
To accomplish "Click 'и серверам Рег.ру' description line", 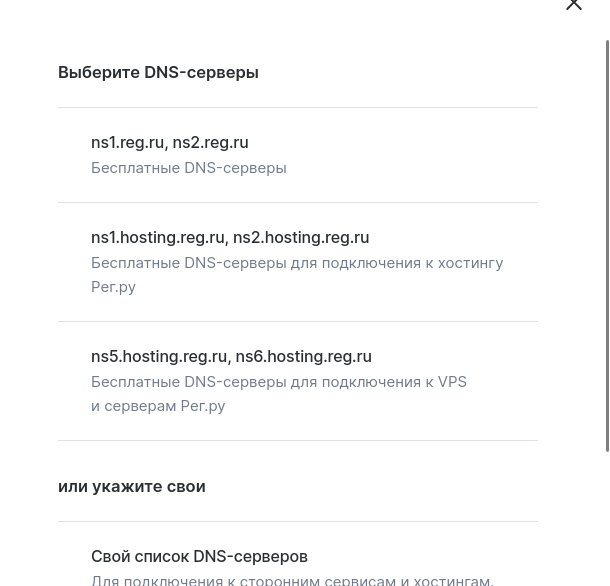I will 158,406.
